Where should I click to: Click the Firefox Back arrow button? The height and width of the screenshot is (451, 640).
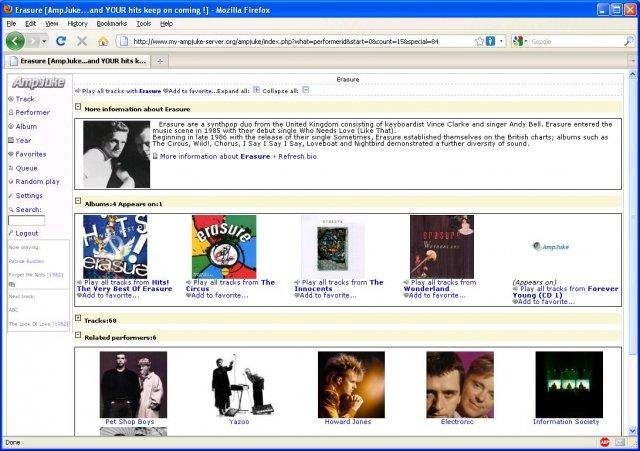[x=15, y=41]
